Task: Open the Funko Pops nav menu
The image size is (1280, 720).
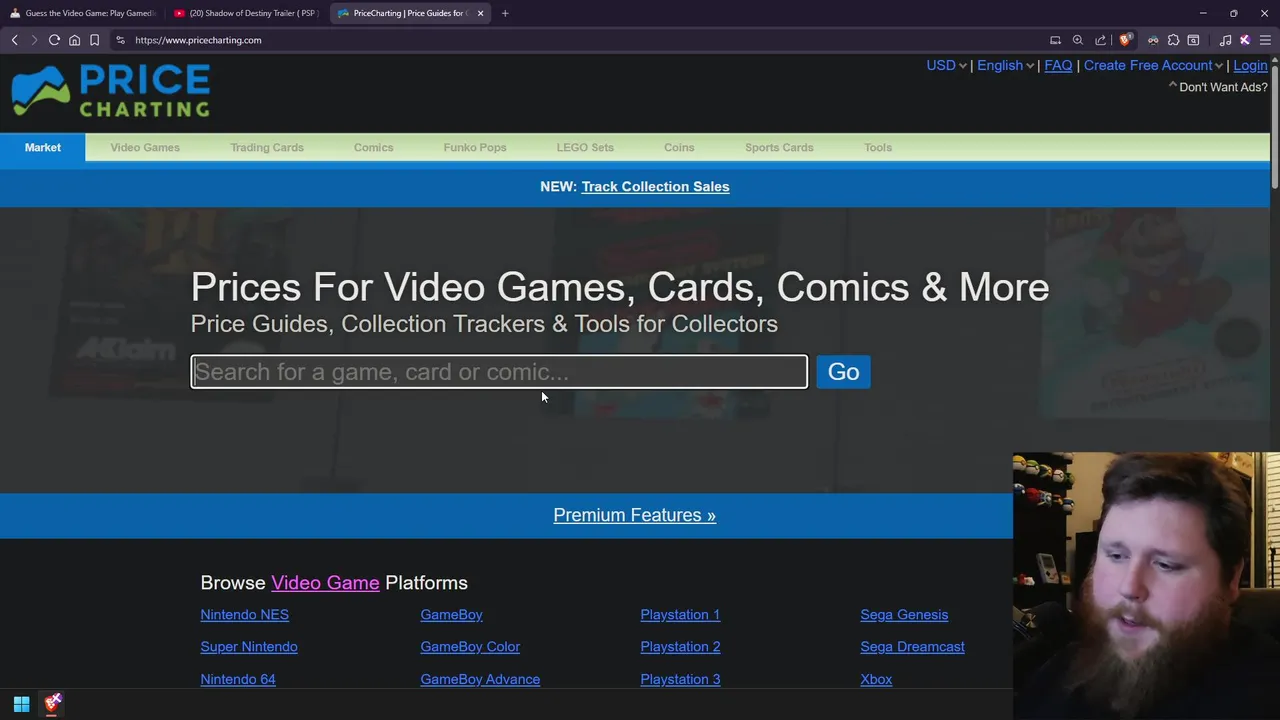Action: (475, 147)
